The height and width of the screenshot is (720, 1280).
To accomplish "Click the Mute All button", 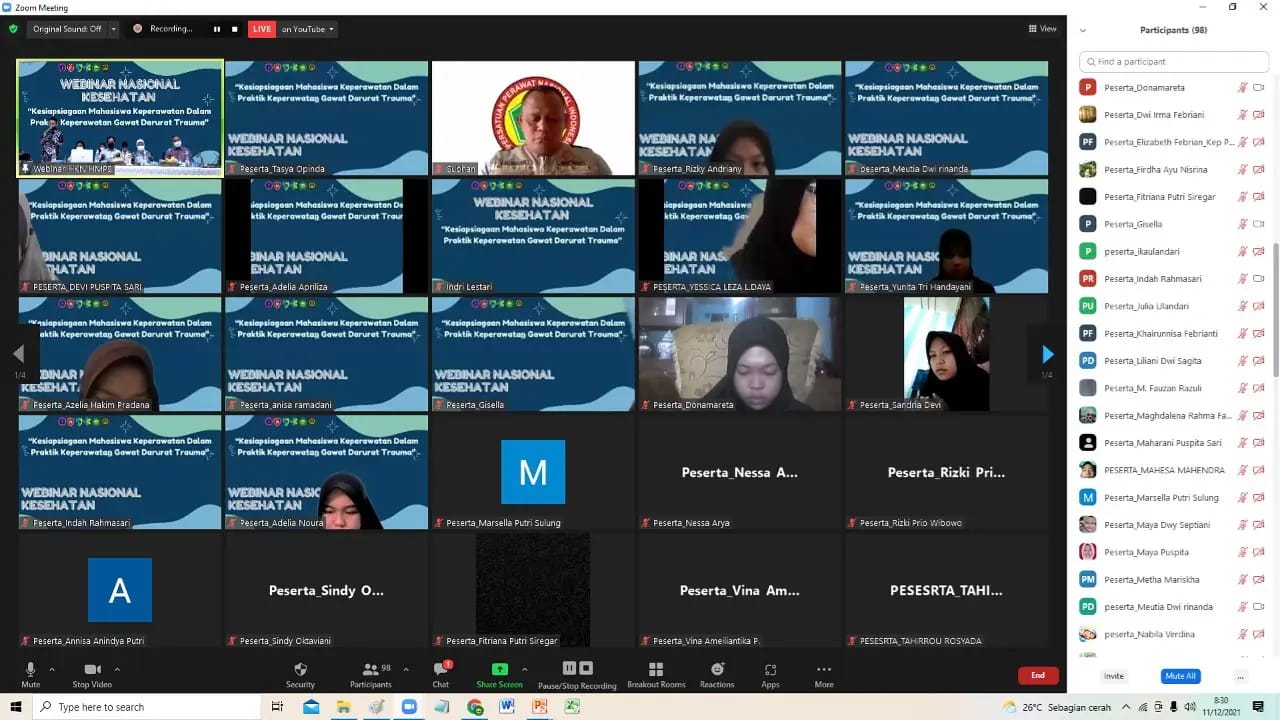I will 1180,676.
